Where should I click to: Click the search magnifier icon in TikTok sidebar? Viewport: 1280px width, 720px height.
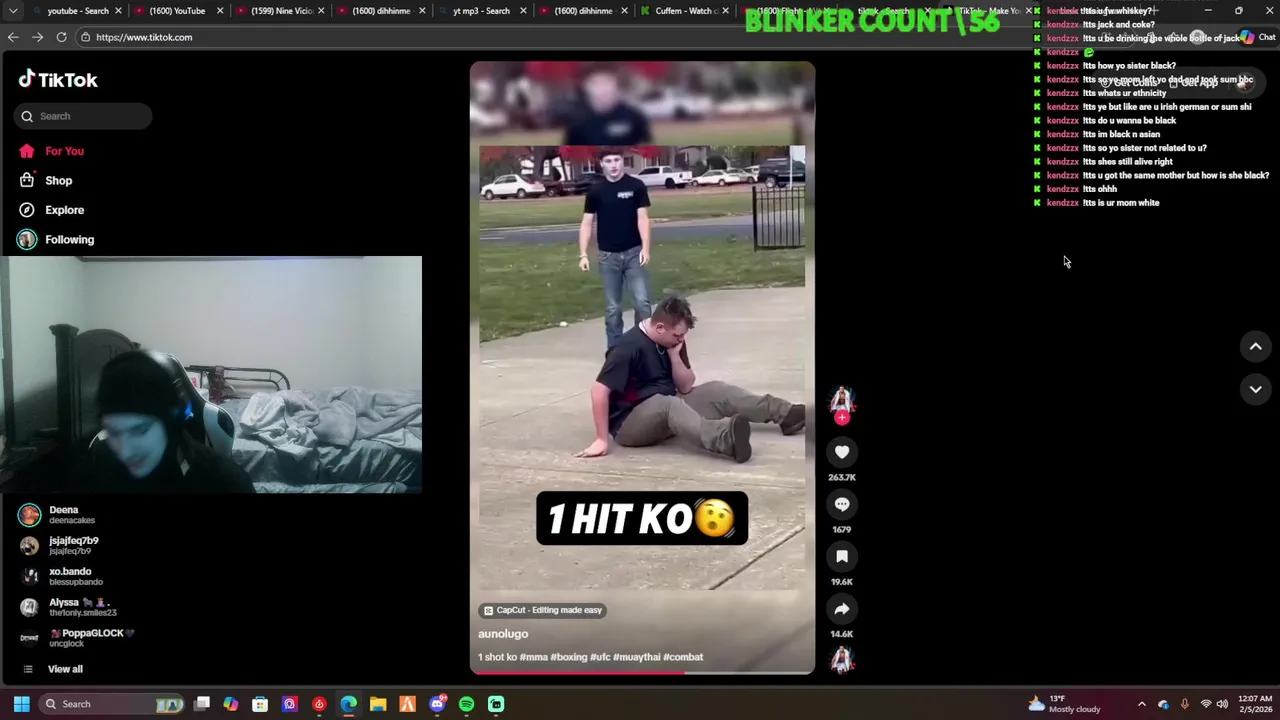[x=27, y=116]
